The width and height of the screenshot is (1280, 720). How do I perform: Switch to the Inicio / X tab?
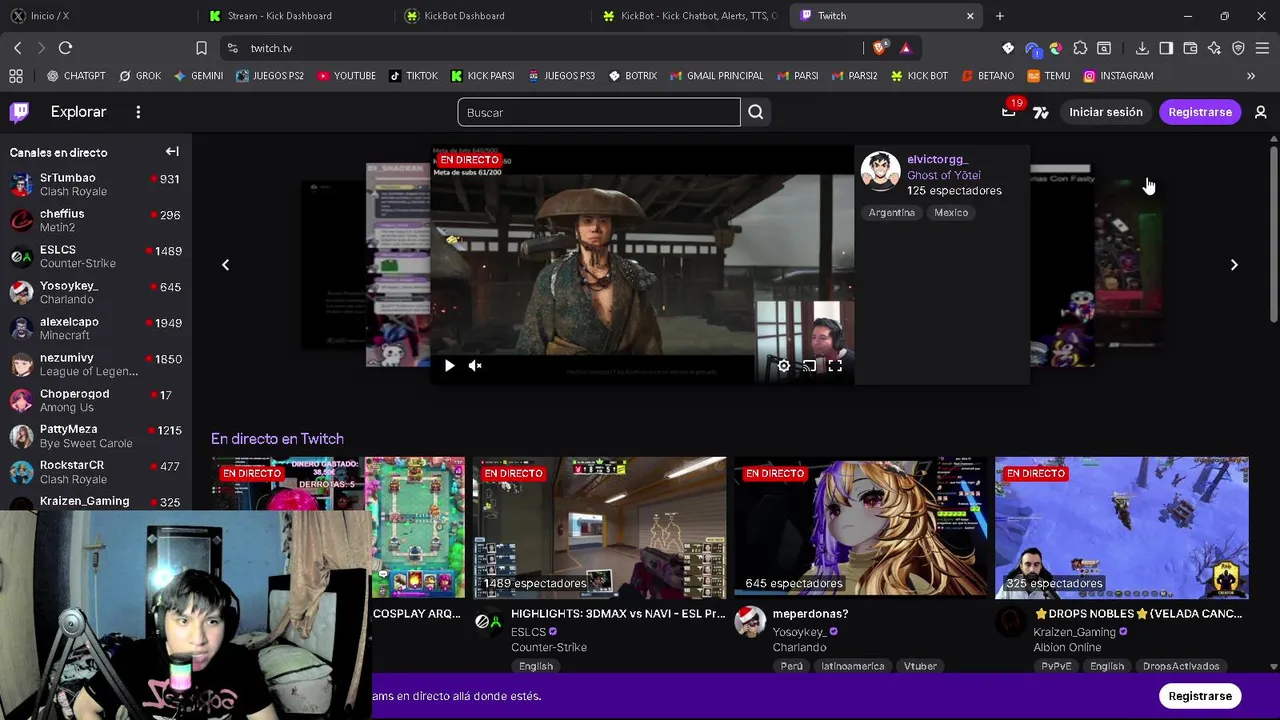[x=98, y=16]
